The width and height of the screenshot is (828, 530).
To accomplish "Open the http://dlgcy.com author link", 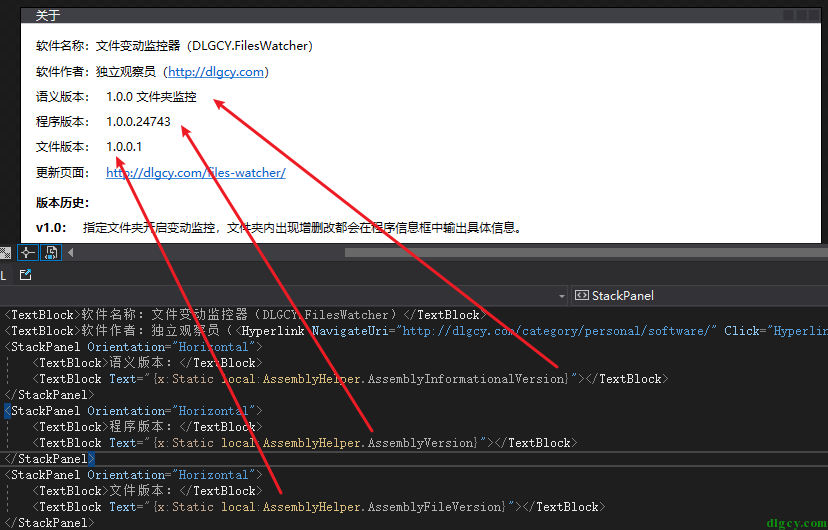I will point(215,72).
